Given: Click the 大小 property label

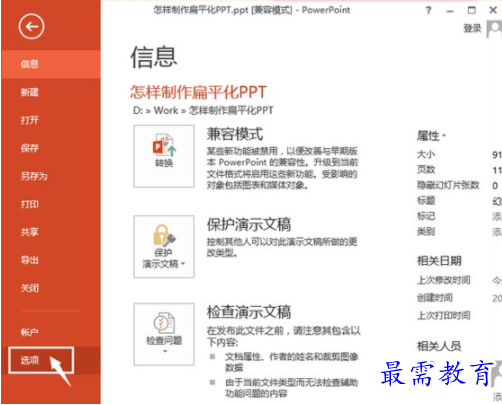Looking at the screenshot, I should (x=426, y=154).
